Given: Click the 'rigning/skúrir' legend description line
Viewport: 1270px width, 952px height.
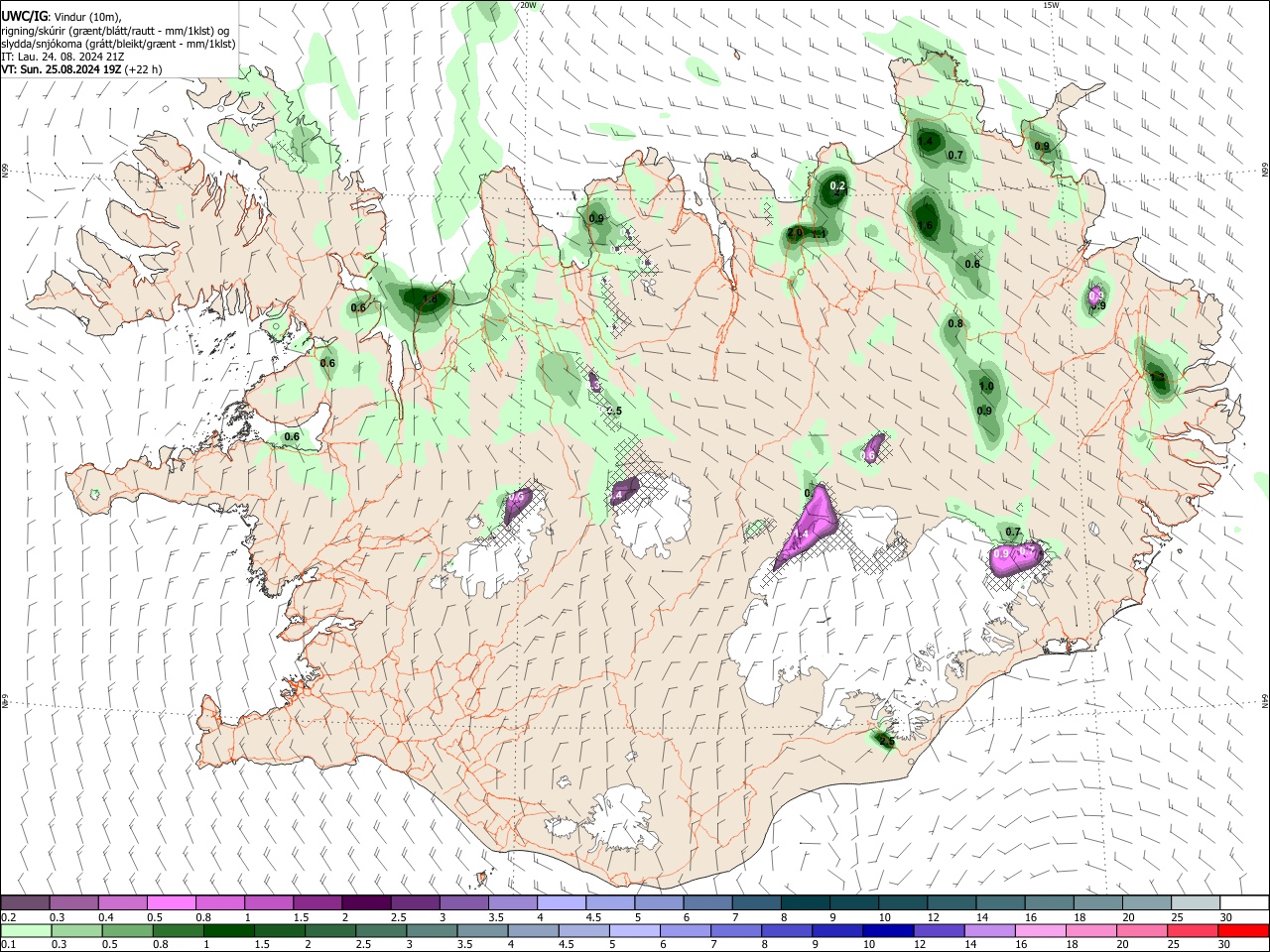Looking at the screenshot, I should (x=115, y=31).
